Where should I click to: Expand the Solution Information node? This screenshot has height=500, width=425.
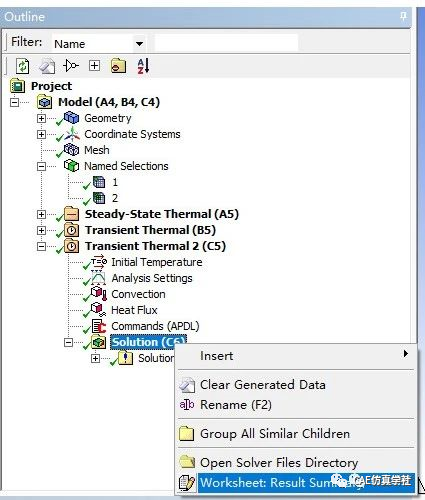[x=95, y=359]
